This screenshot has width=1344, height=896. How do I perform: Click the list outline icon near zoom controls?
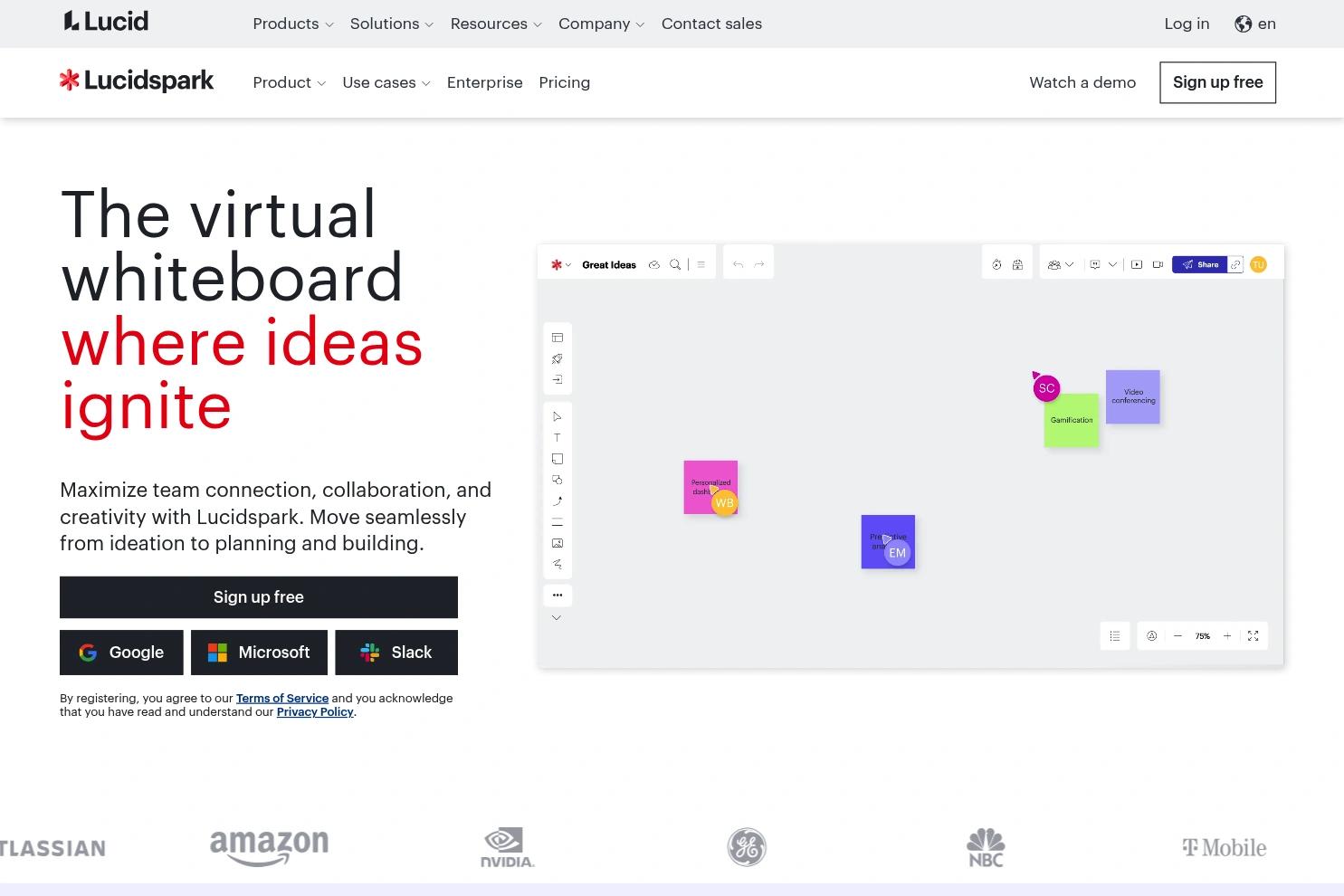coord(1115,635)
